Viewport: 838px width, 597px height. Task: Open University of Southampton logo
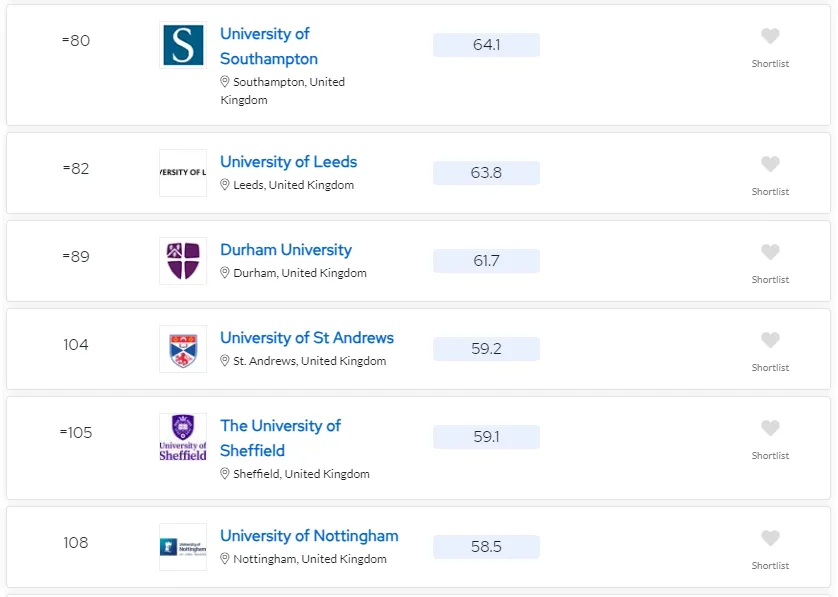point(183,45)
